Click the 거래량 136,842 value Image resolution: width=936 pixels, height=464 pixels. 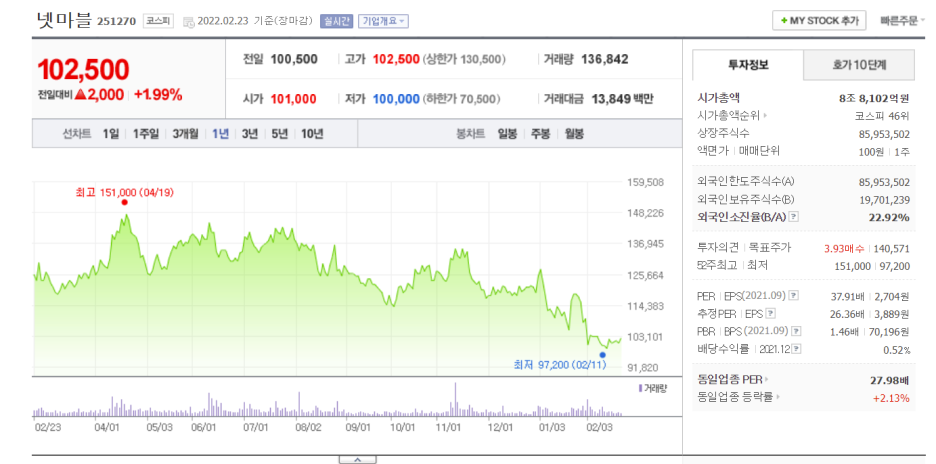pyautogui.click(x=604, y=59)
